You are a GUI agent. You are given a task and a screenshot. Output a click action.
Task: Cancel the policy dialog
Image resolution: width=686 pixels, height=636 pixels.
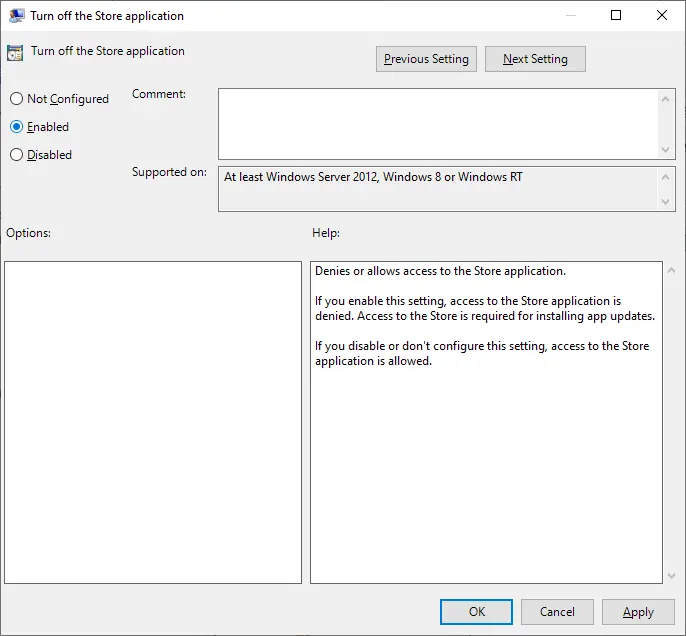pyautogui.click(x=557, y=612)
